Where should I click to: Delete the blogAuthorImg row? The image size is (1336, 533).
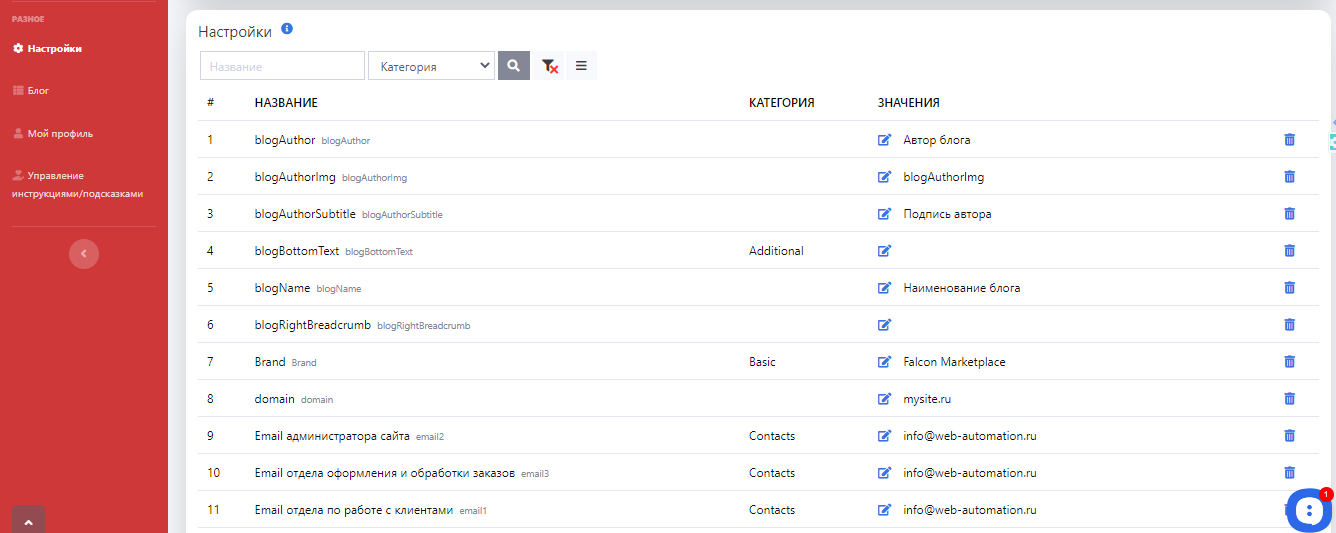point(1289,177)
